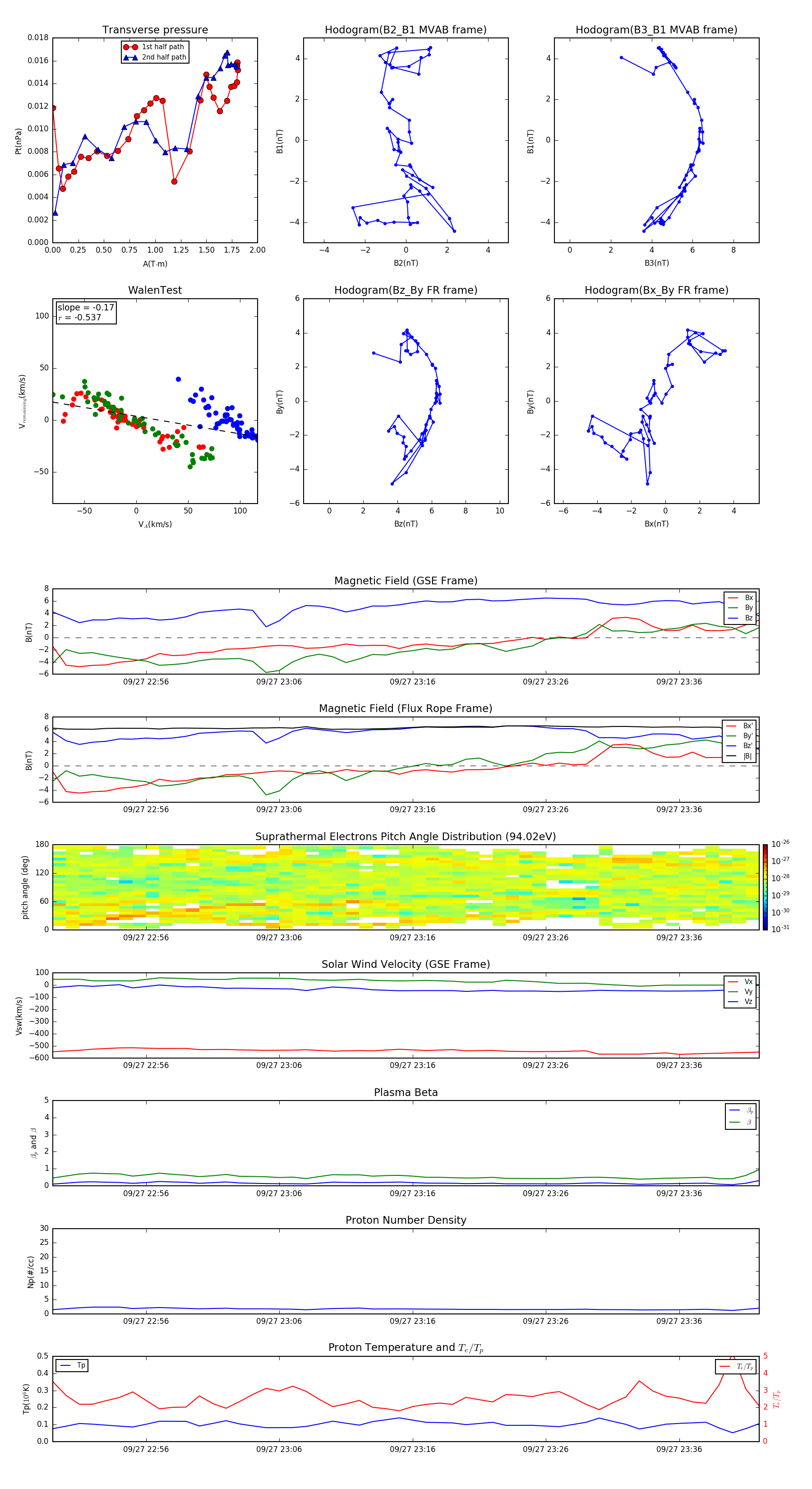Click the 'Np(#/cc)' y-axis label
Screen dimensions: 812x1489
[x=31, y=1272]
